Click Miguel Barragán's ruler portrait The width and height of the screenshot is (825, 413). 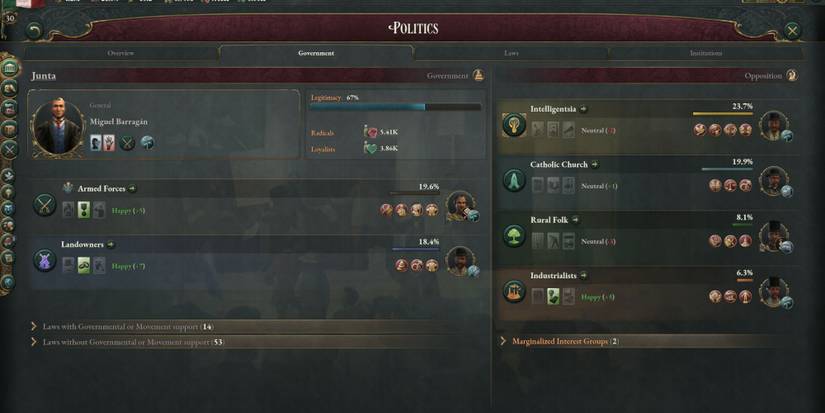tap(57, 127)
